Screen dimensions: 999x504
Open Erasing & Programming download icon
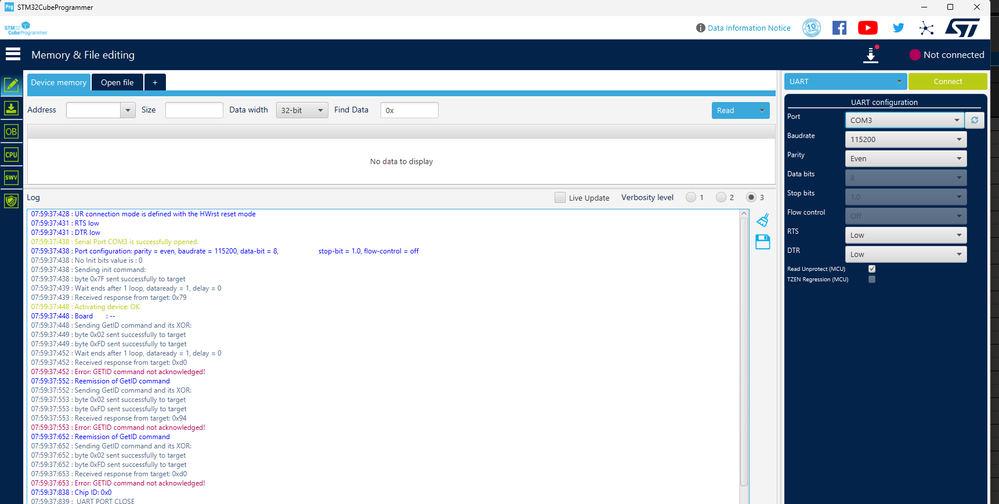[x=11, y=108]
